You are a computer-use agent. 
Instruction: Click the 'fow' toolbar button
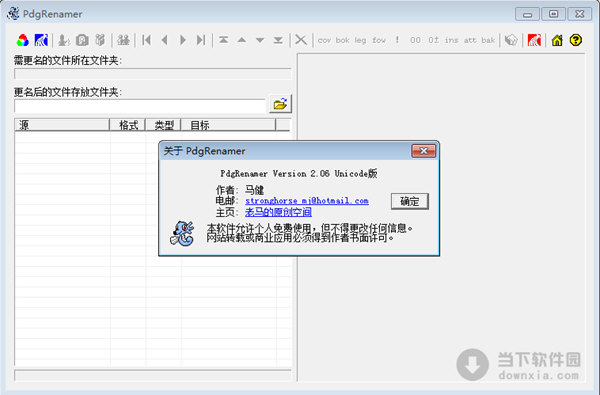[379, 40]
